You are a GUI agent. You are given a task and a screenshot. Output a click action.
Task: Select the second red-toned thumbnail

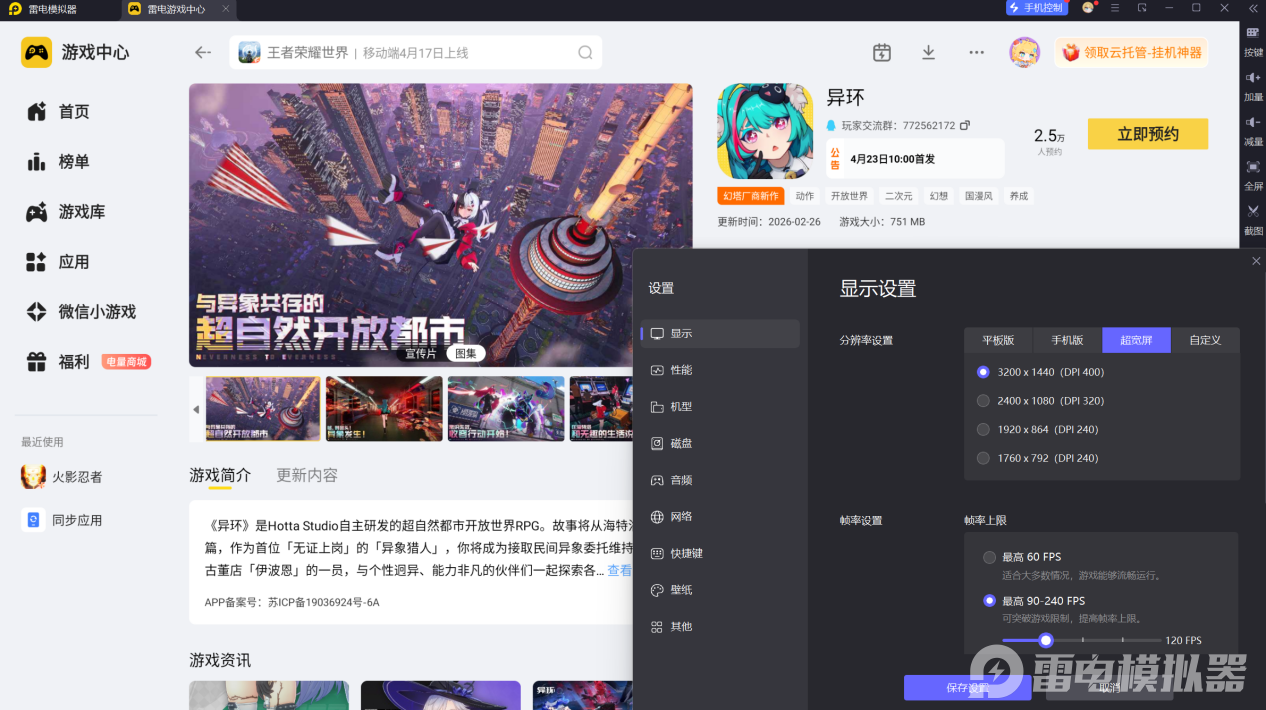click(384, 409)
